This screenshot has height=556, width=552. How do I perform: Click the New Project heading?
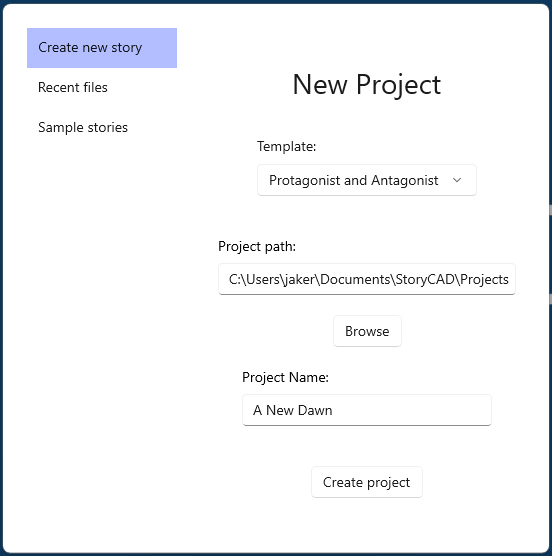(x=367, y=85)
